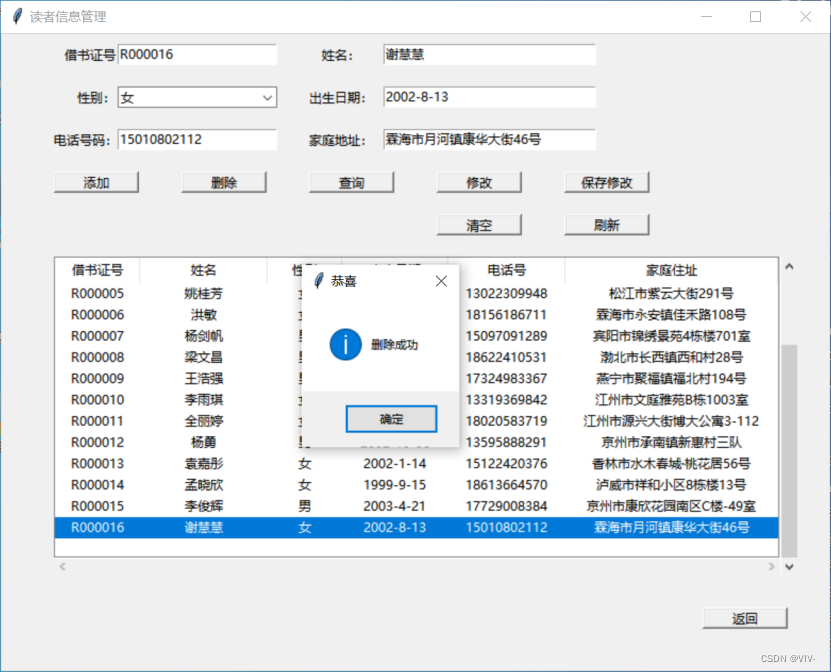Select row R000014
This screenshot has height=672, width=831.
pos(417,484)
